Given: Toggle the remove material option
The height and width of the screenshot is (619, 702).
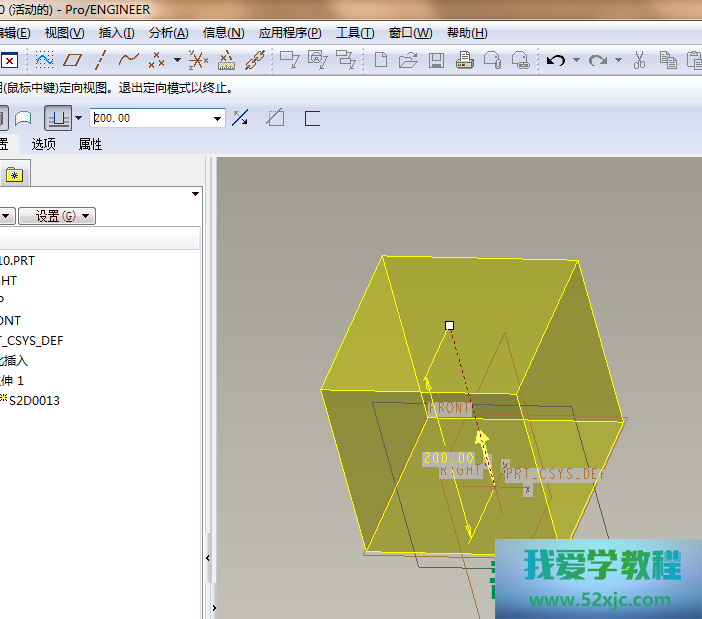Looking at the screenshot, I should tap(275, 118).
